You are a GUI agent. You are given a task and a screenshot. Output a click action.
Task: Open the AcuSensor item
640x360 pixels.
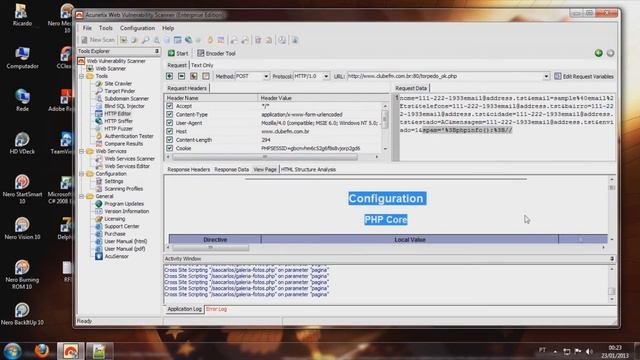pyautogui.click(x=116, y=256)
